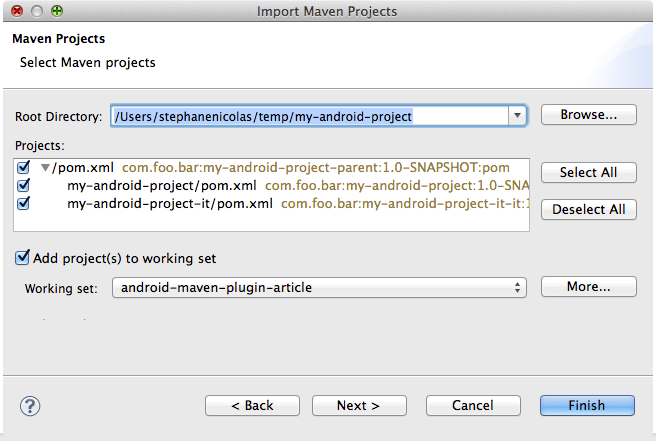Disable Add project(s) to working set
The height and width of the screenshot is (441, 656).
point(23,258)
